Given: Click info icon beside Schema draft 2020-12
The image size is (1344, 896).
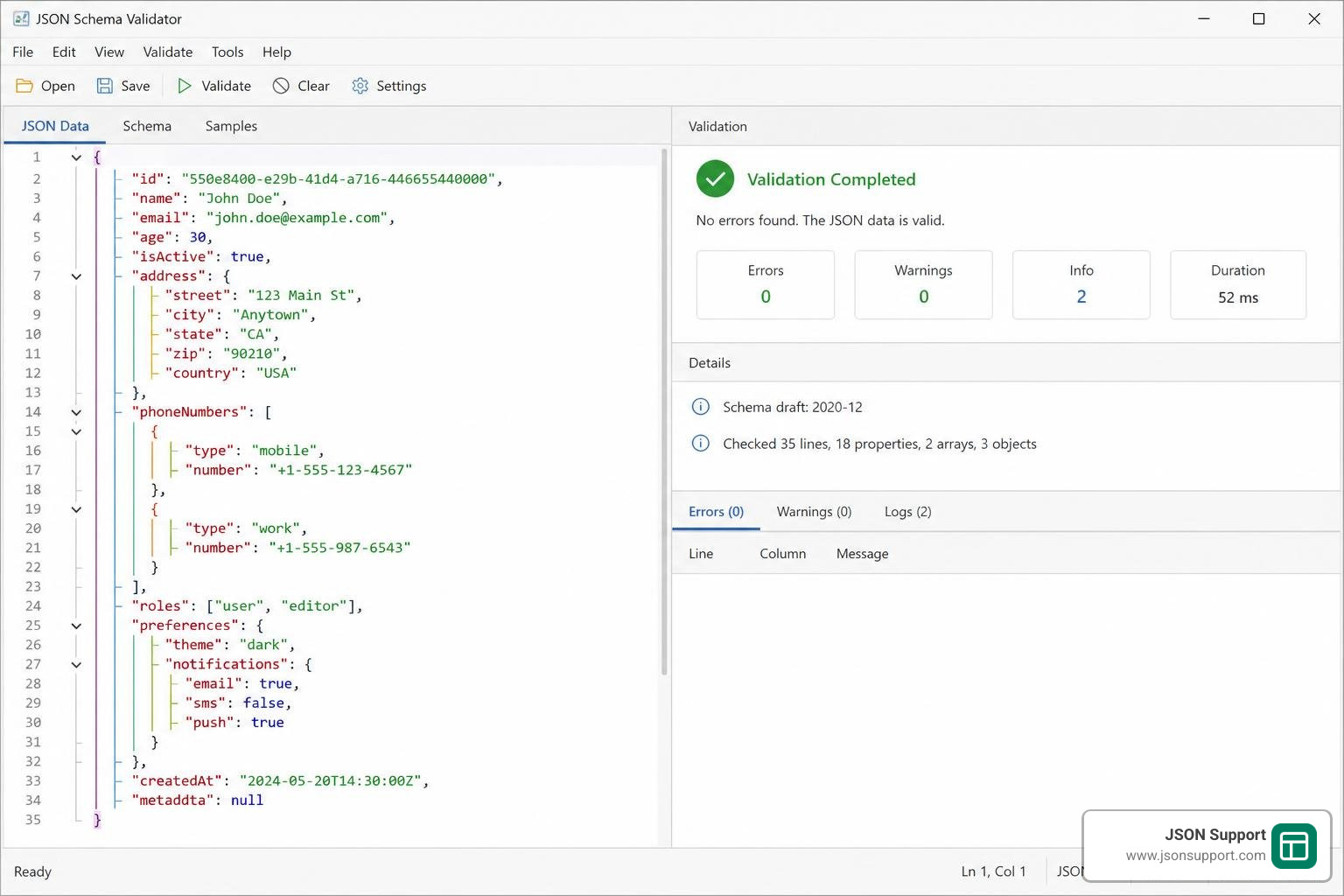Looking at the screenshot, I should coord(701,407).
